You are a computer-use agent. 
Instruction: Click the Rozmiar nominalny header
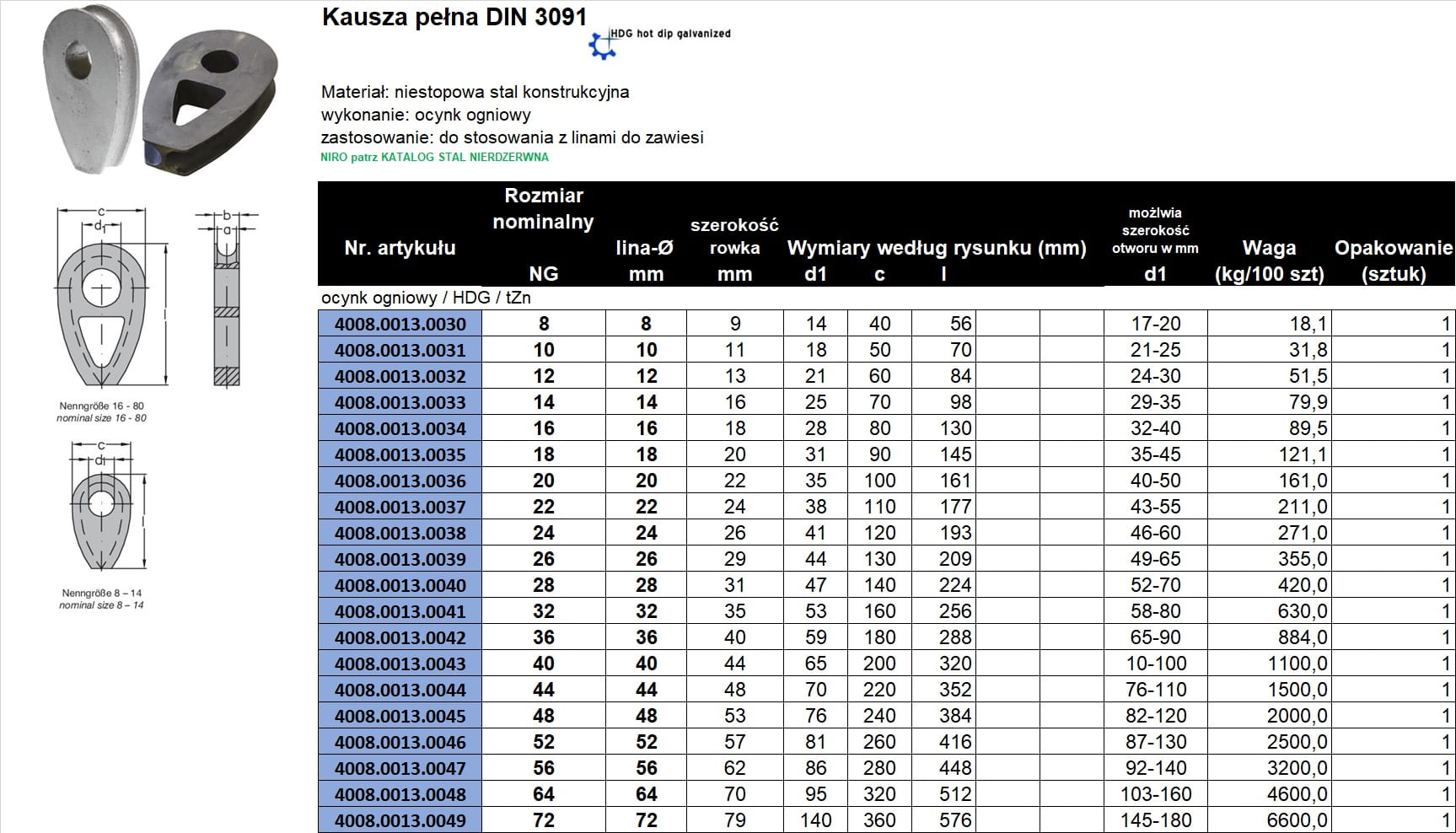point(543,209)
